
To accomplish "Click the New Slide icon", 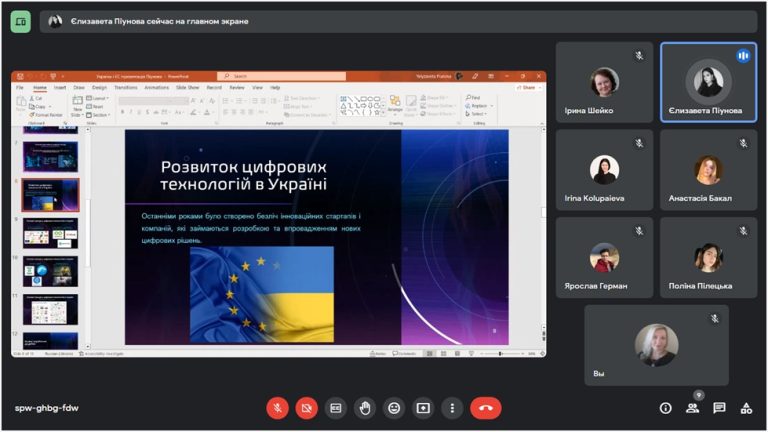I will (x=77, y=101).
